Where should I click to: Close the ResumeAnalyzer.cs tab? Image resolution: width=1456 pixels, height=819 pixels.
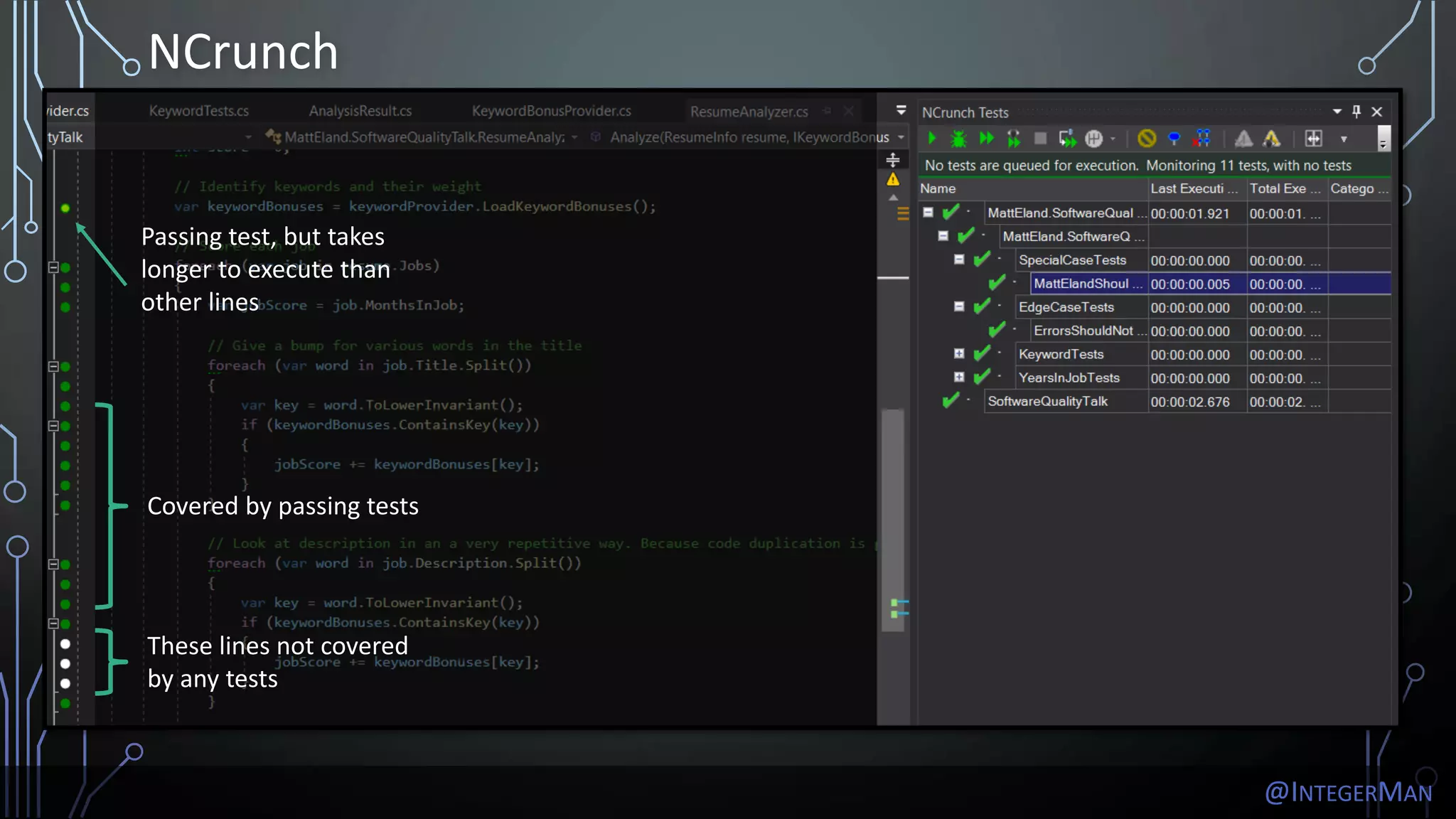tap(849, 112)
